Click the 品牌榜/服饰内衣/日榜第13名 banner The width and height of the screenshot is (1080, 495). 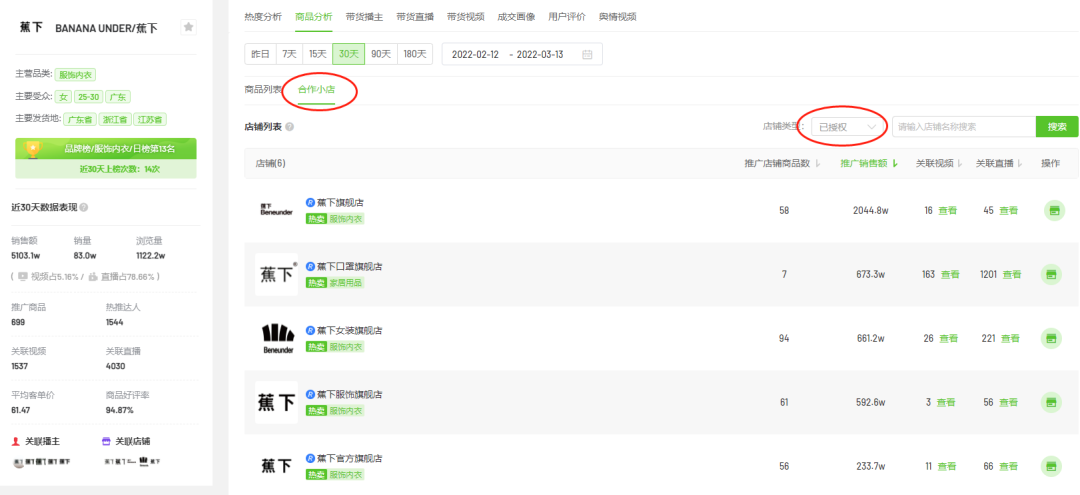point(105,149)
